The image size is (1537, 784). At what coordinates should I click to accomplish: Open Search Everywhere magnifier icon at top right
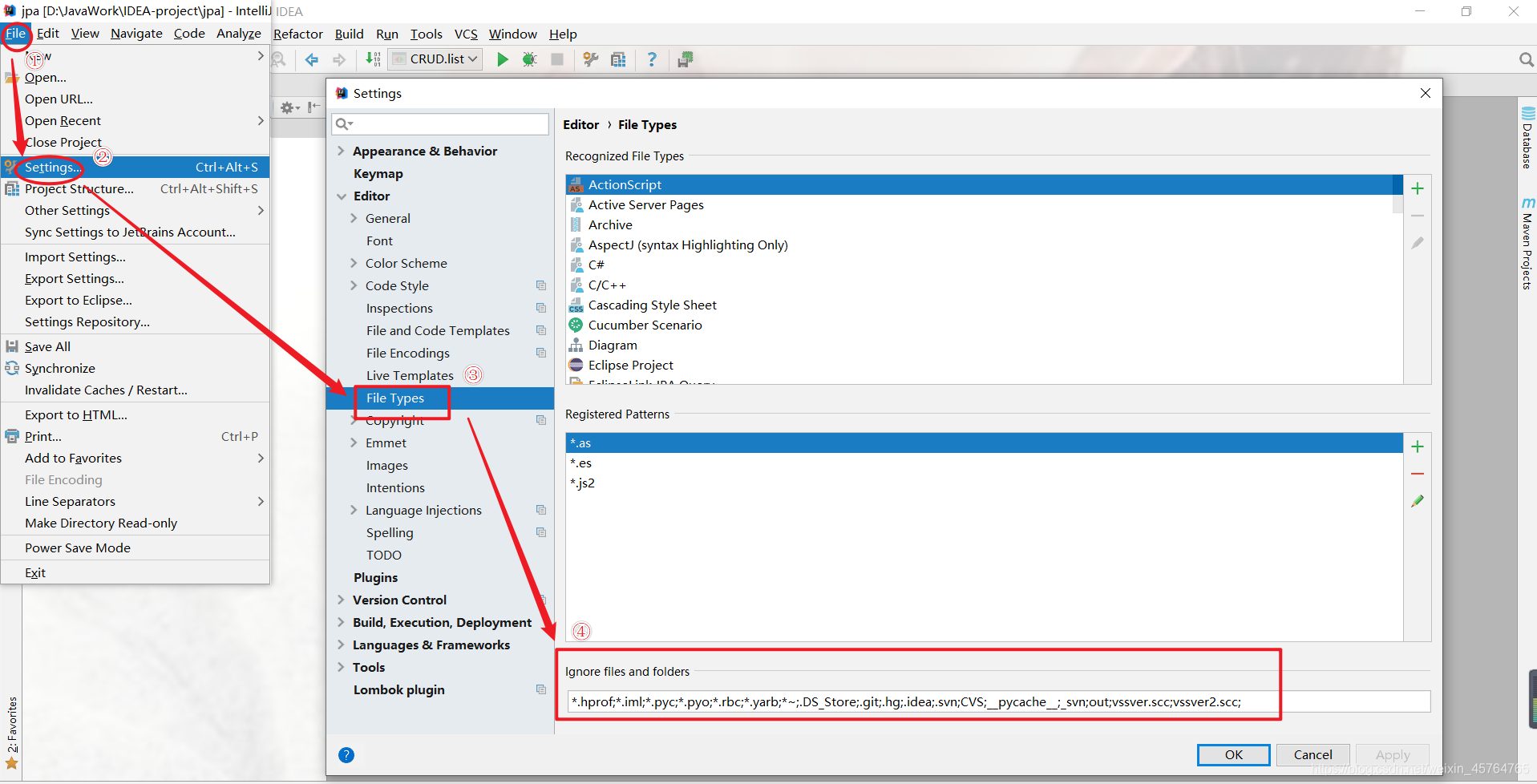tap(1526, 59)
